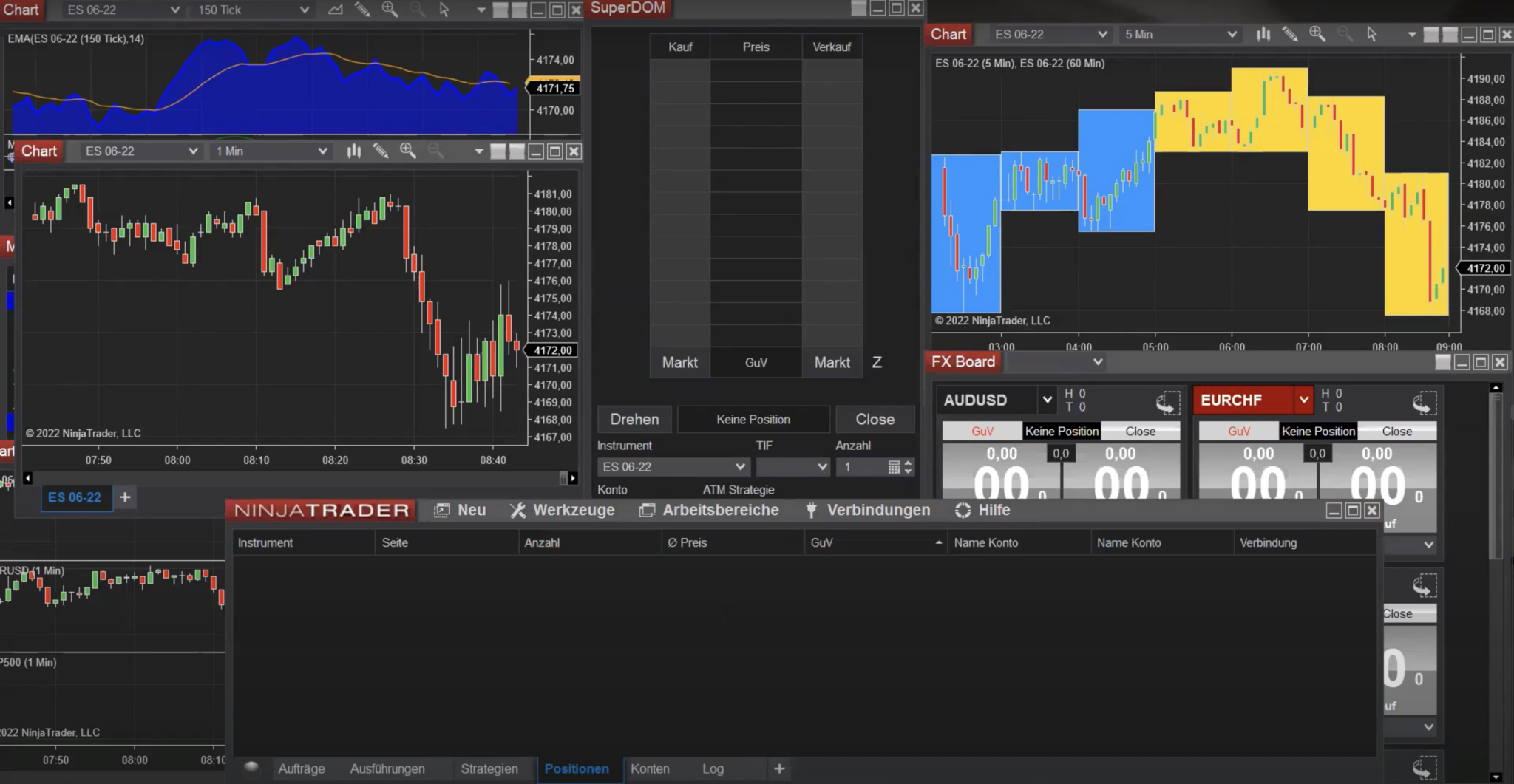This screenshot has height=784, width=1514.
Task: Toggle to GuV view for the AUDUSD pair
Action: pos(982,430)
